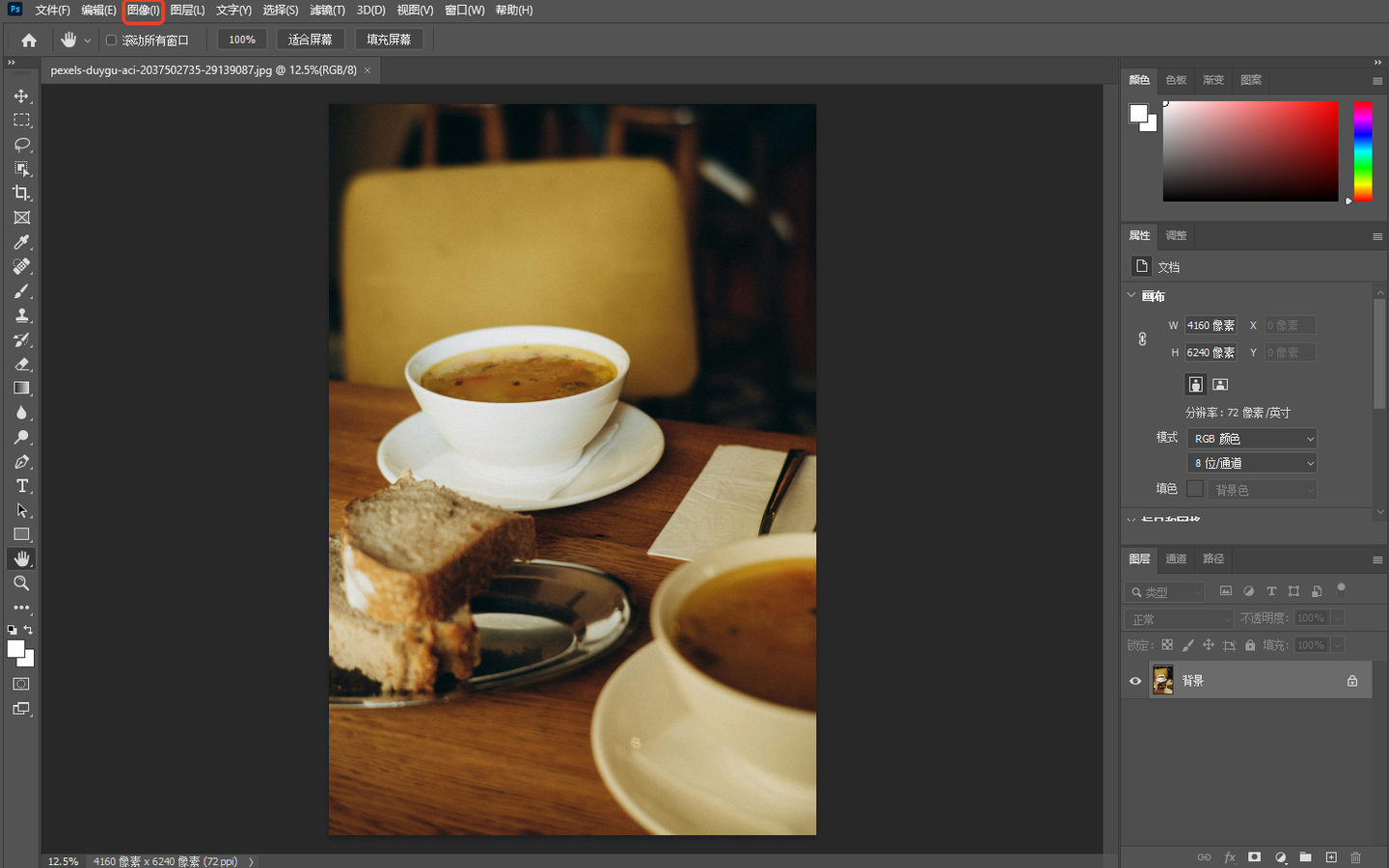This screenshot has height=868, width=1389.
Task: Switch to the 通道 tab
Action: (x=1176, y=559)
